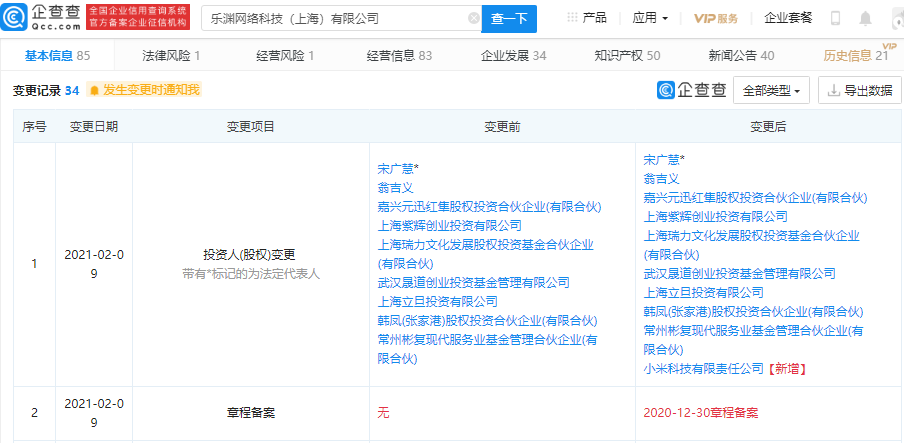This screenshot has width=904, height=443.
Task: Open 嘉兴元迅红隼 link in 变更后 column
Action: (755, 197)
